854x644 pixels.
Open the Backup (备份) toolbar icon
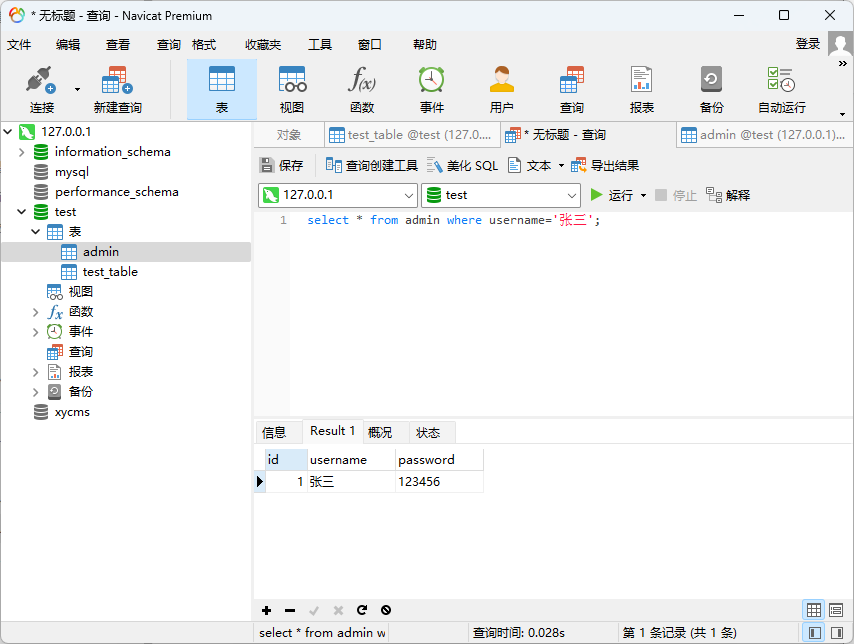coord(712,89)
